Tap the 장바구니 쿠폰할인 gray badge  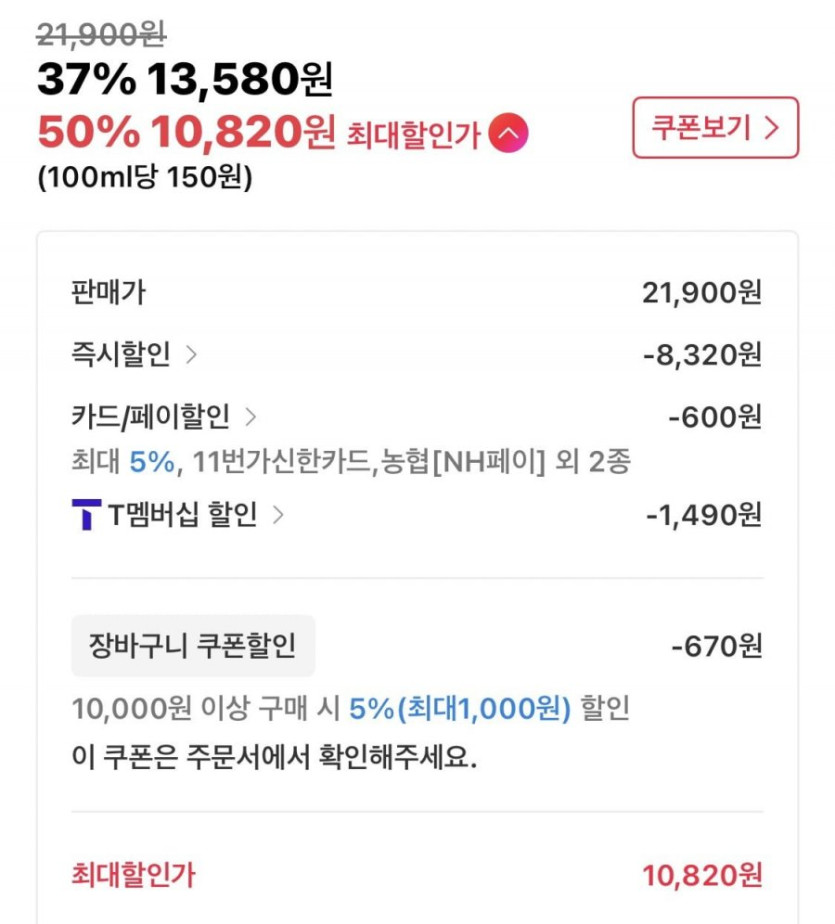coord(193,646)
